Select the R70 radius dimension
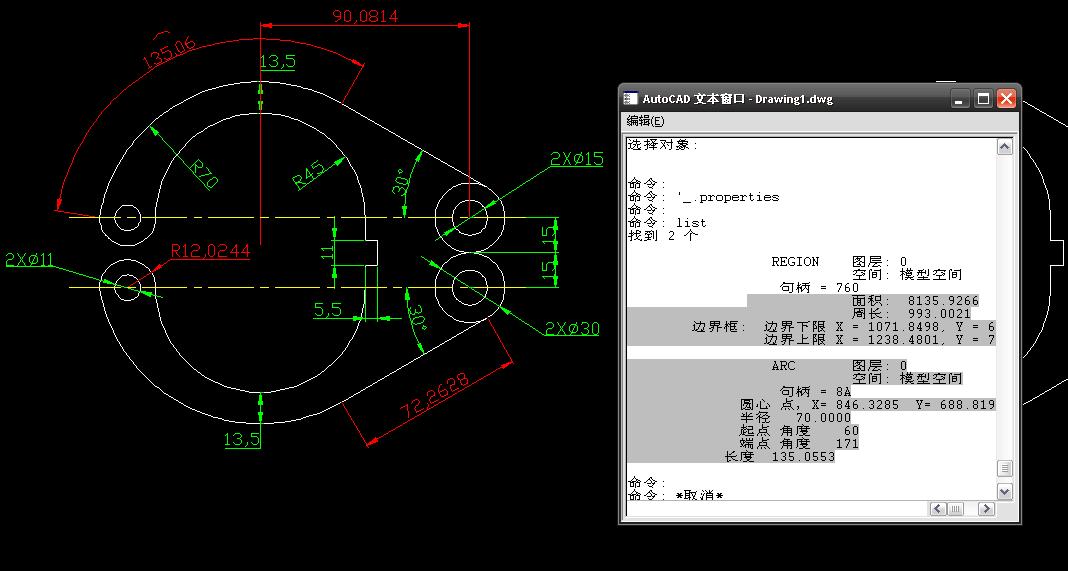1068x571 pixels. click(x=204, y=174)
